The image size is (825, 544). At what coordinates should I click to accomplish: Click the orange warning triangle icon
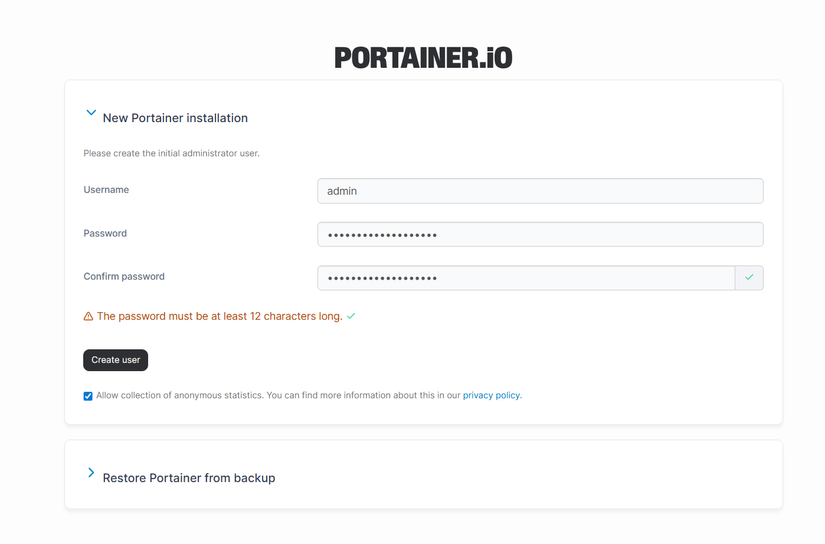pyautogui.click(x=88, y=316)
